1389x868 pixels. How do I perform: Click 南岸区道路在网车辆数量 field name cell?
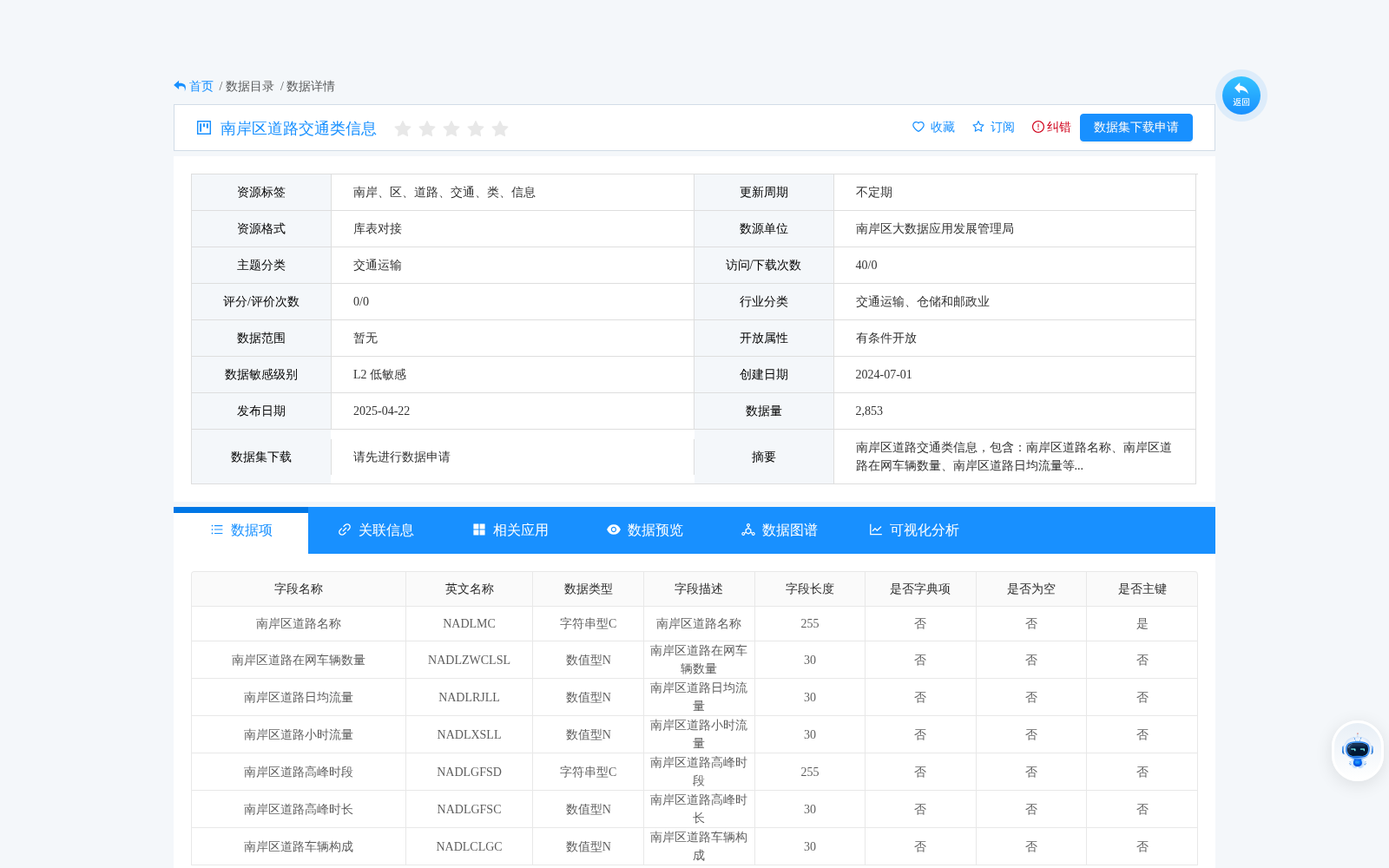pos(299,661)
